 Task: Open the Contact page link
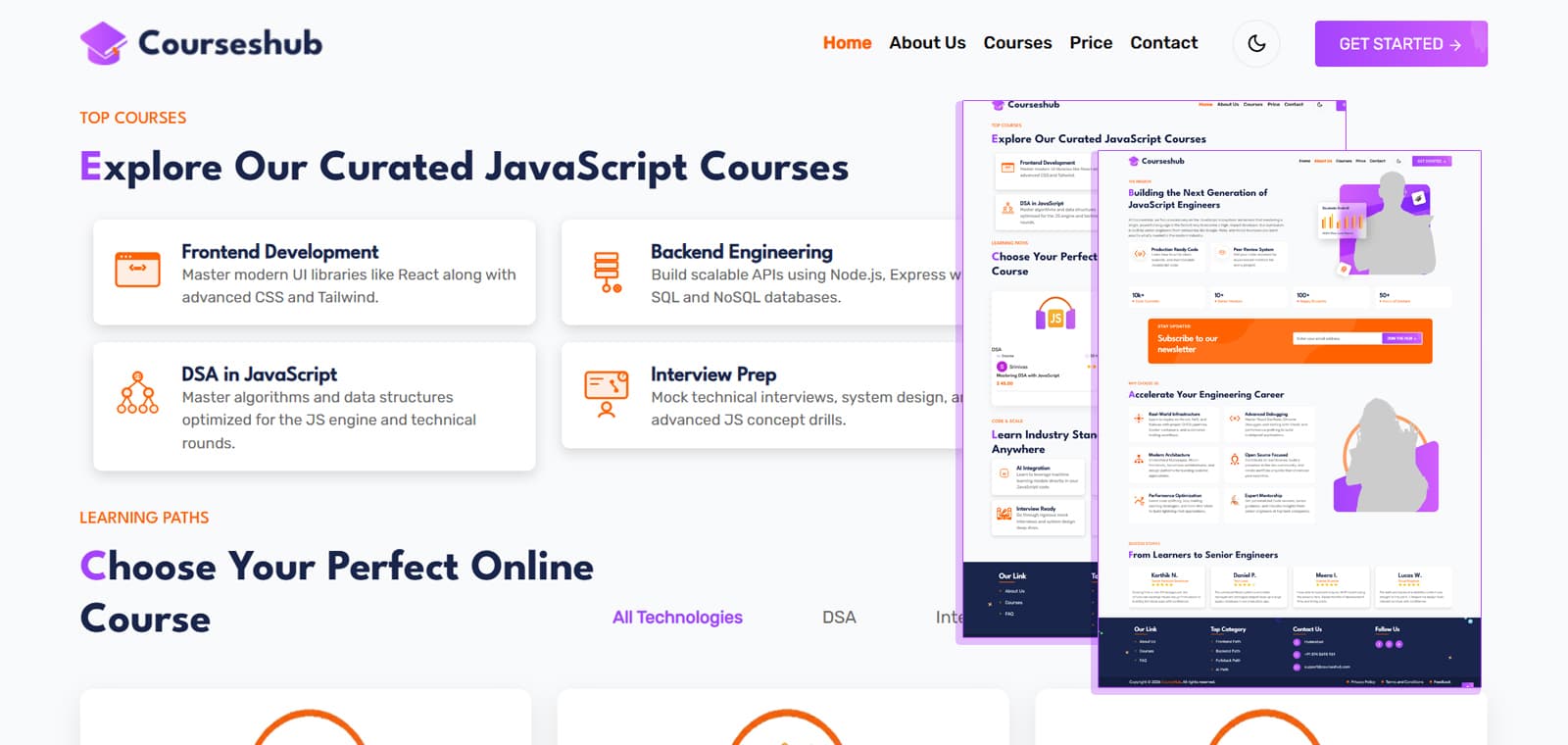pos(1163,43)
